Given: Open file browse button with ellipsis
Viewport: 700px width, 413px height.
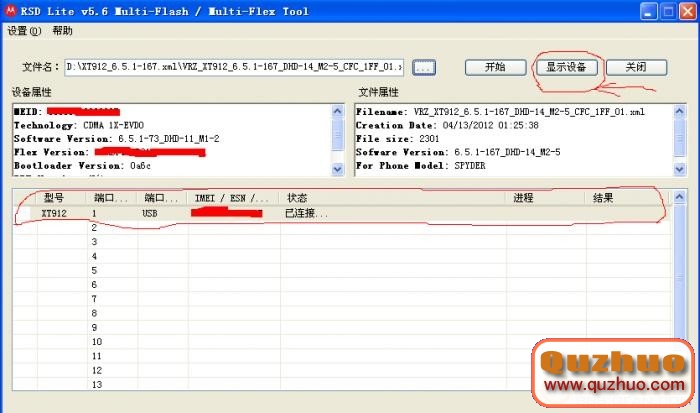Looking at the screenshot, I should tap(424, 67).
